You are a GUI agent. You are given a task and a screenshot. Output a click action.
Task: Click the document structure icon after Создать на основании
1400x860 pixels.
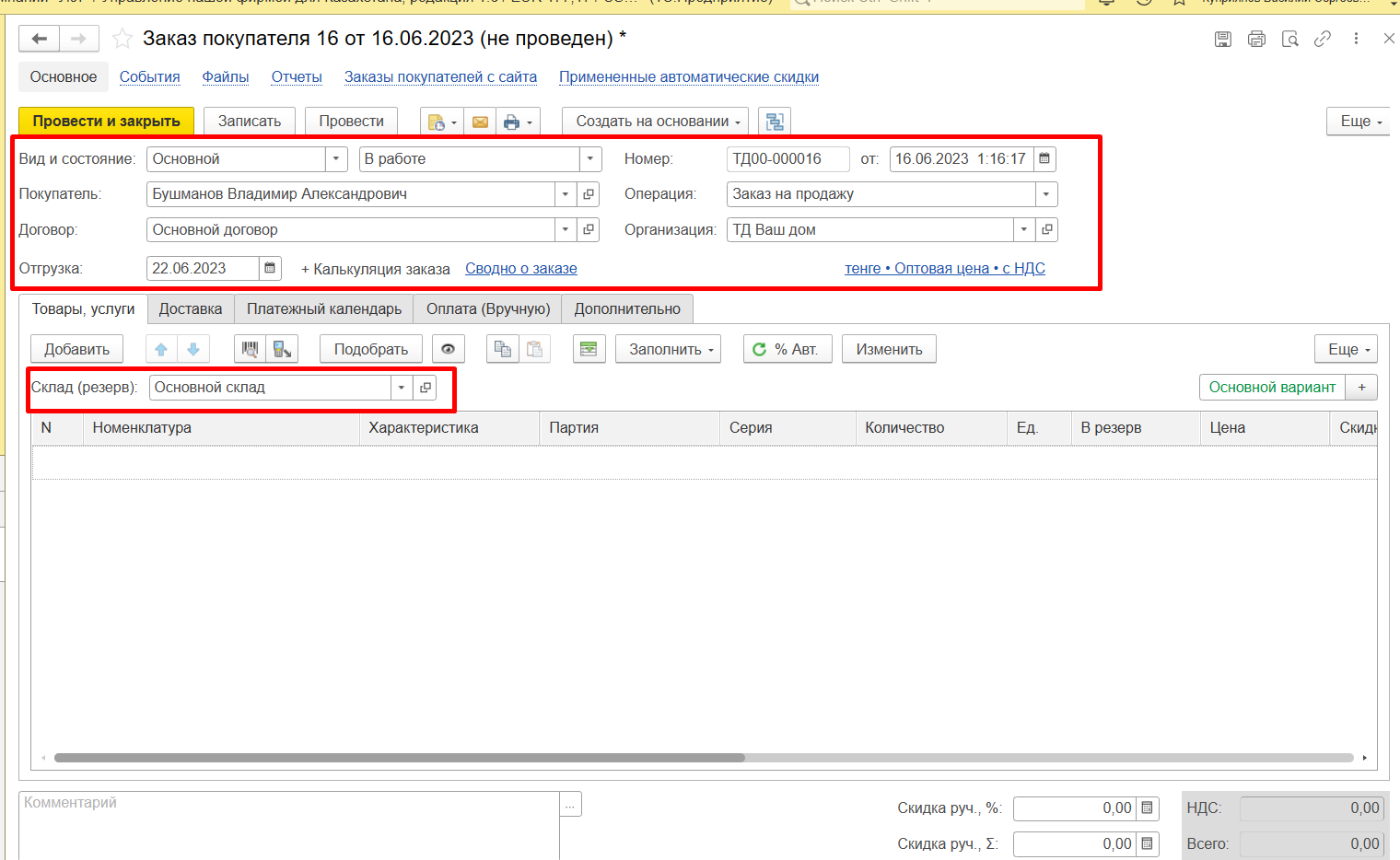[775, 122]
